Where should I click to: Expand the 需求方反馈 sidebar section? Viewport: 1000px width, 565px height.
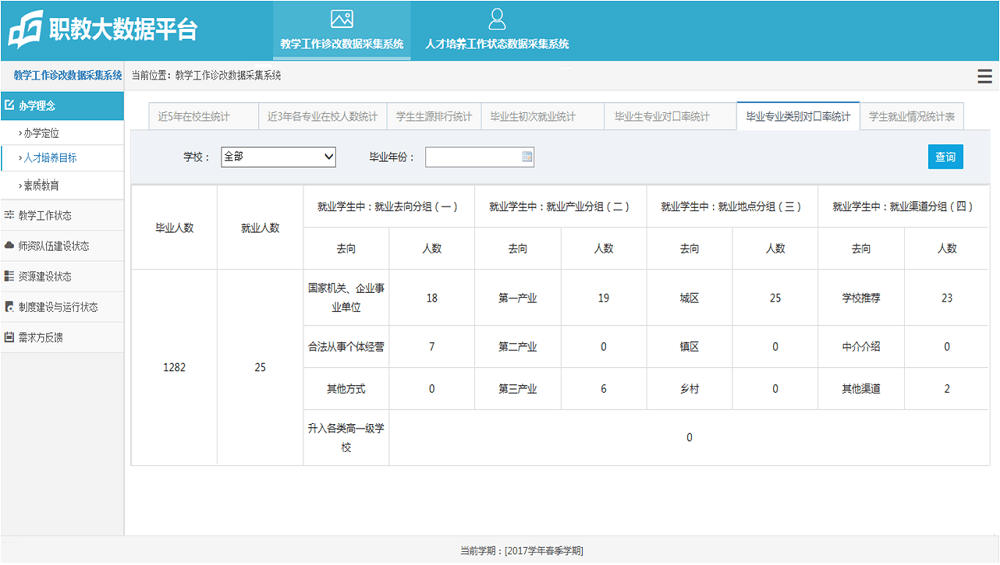coord(62,338)
